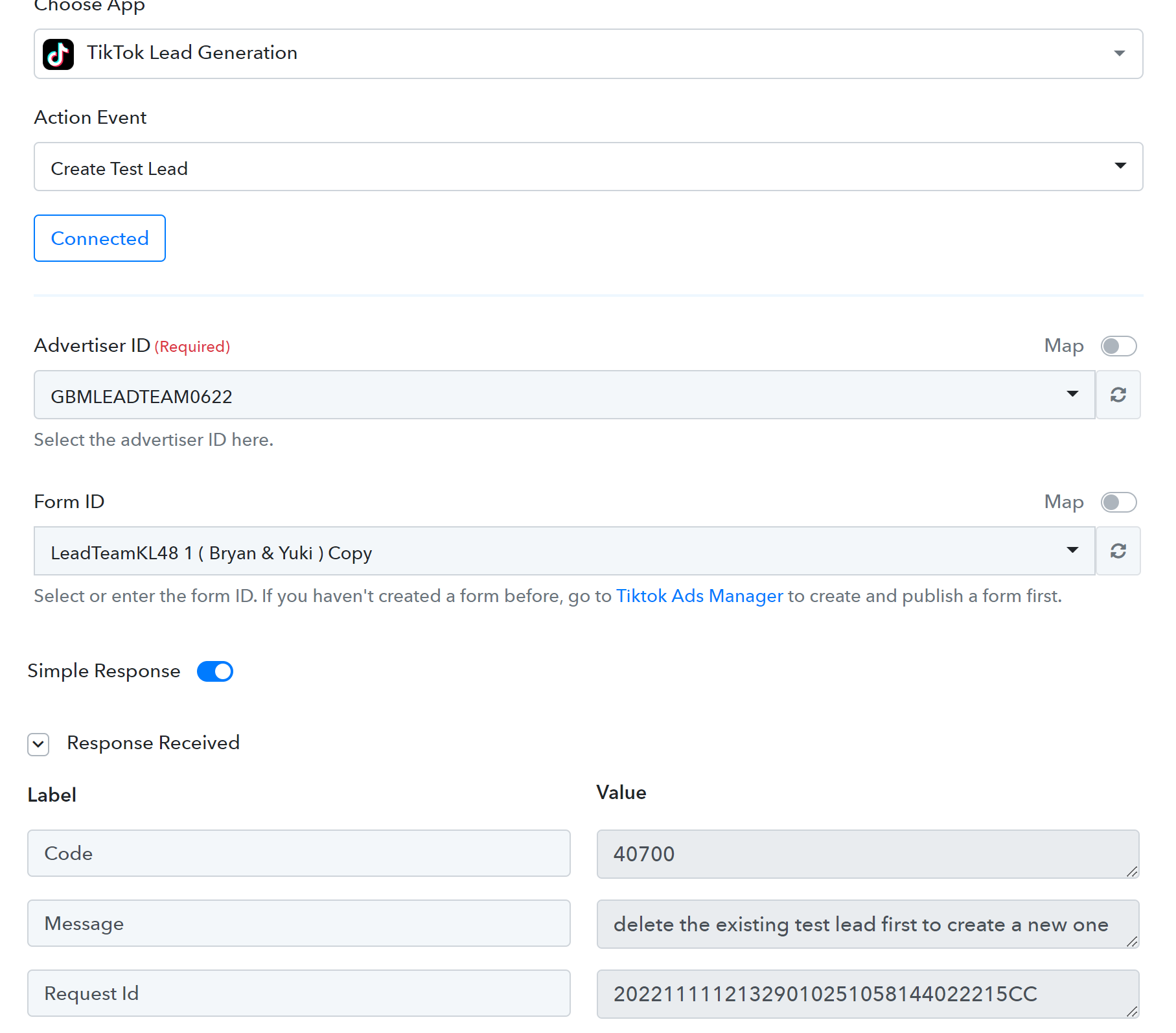Click the Advertiser ID label
The height and width of the screenshot is (1033, 1176).
tap(92, 345)
